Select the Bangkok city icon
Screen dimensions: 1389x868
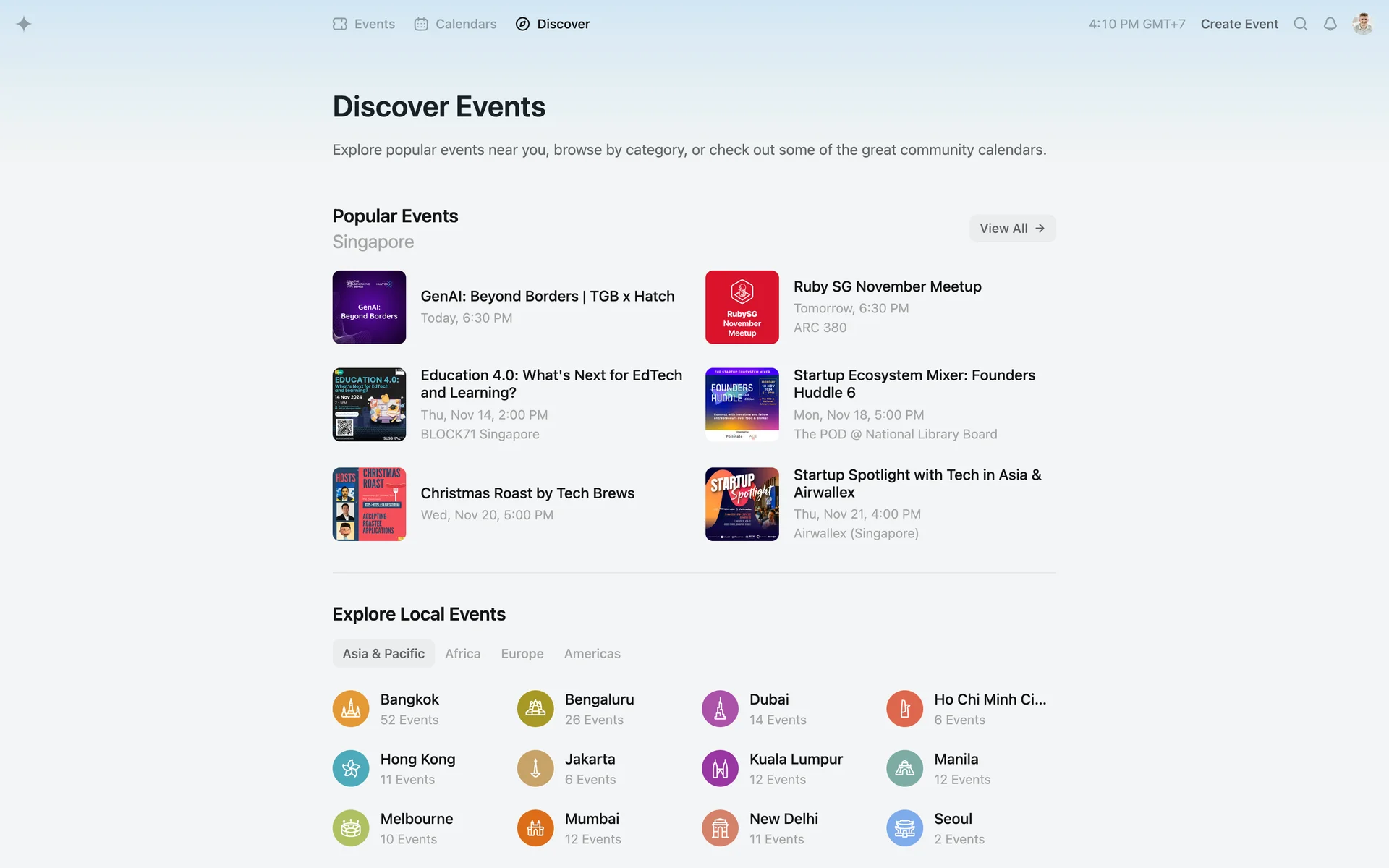[x=351, y=709]
